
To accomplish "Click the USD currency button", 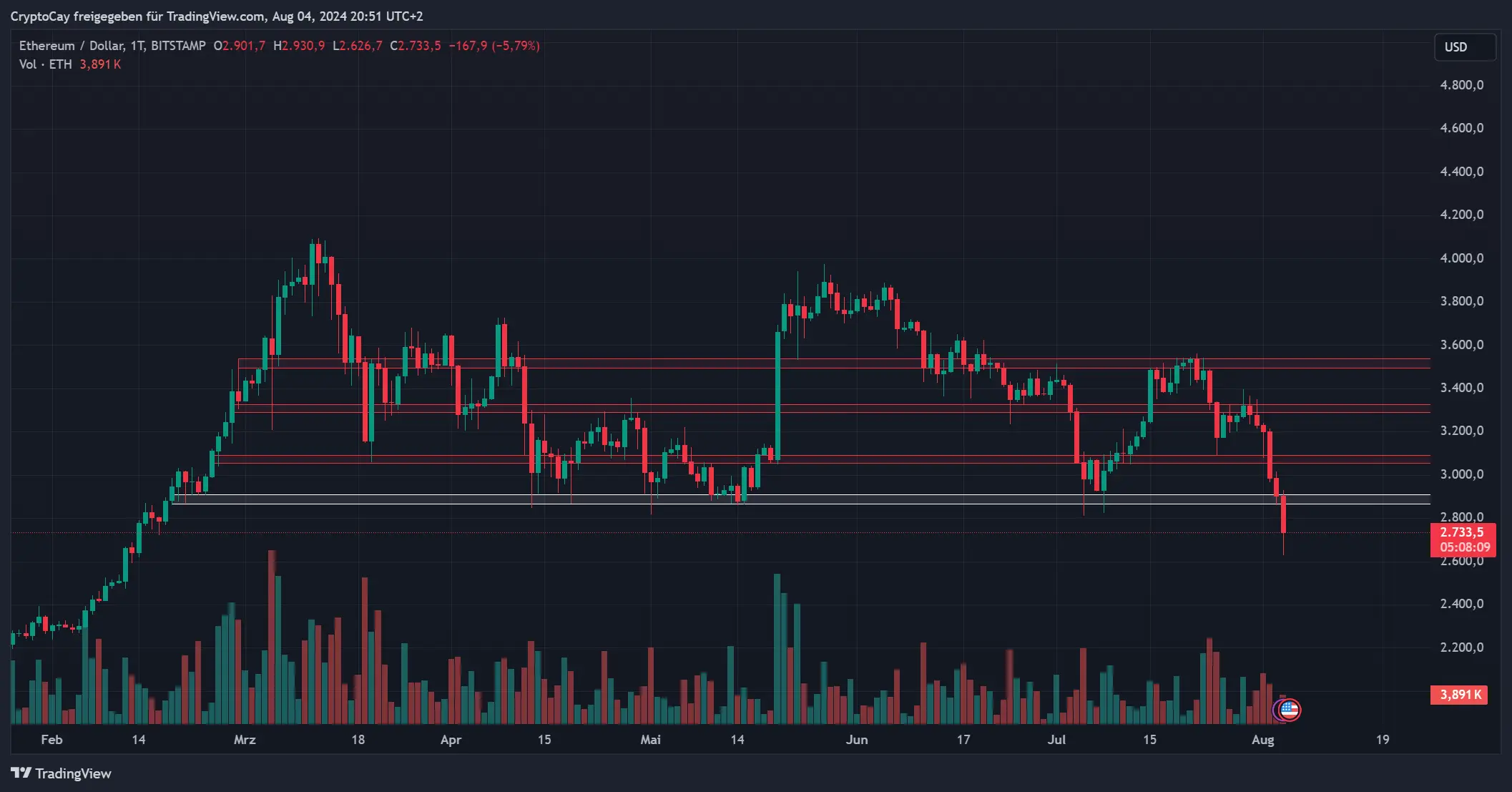I will (x=1465, y=47).
